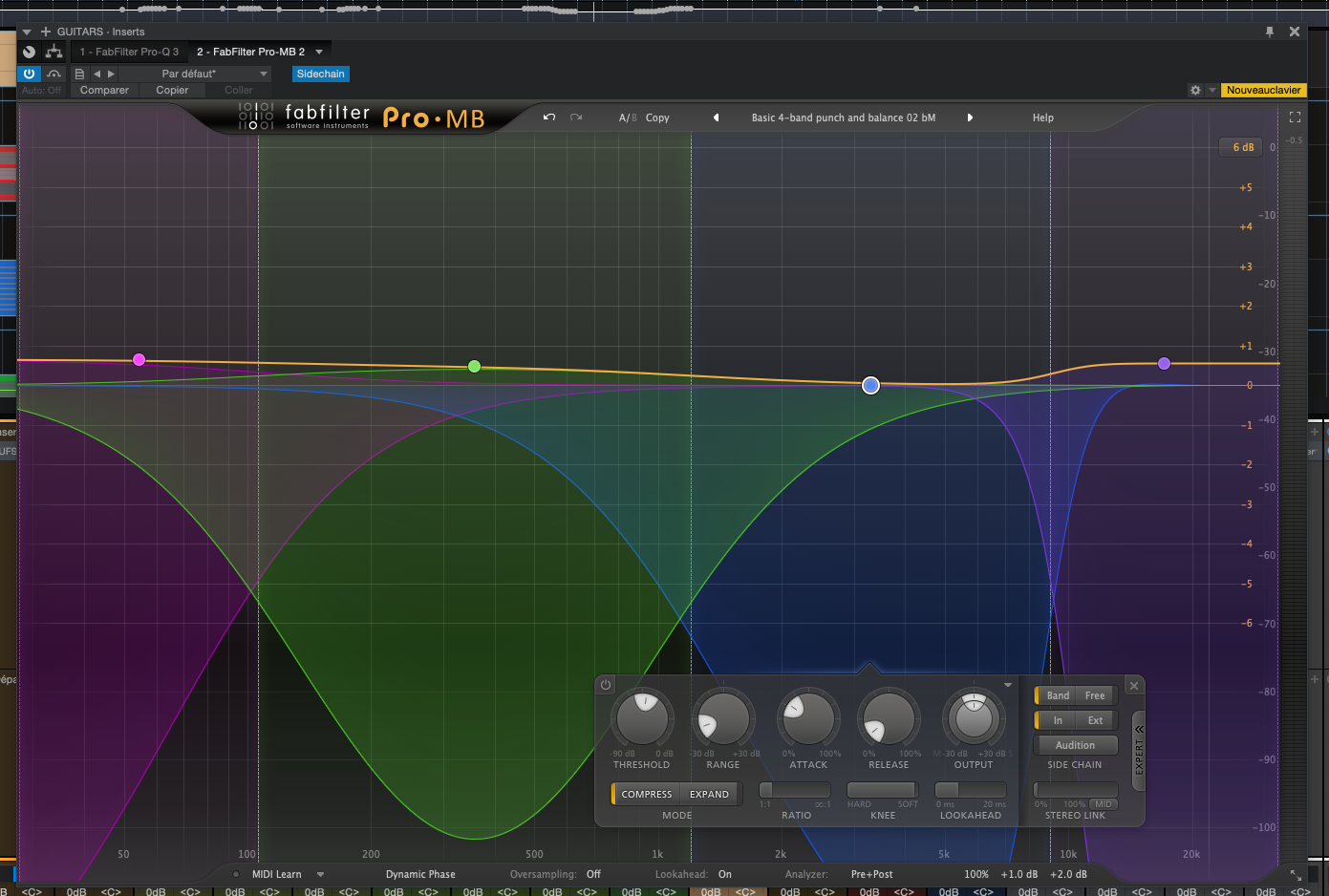
Task: Toggle the band power bypass icon
Action: (606, 685)
